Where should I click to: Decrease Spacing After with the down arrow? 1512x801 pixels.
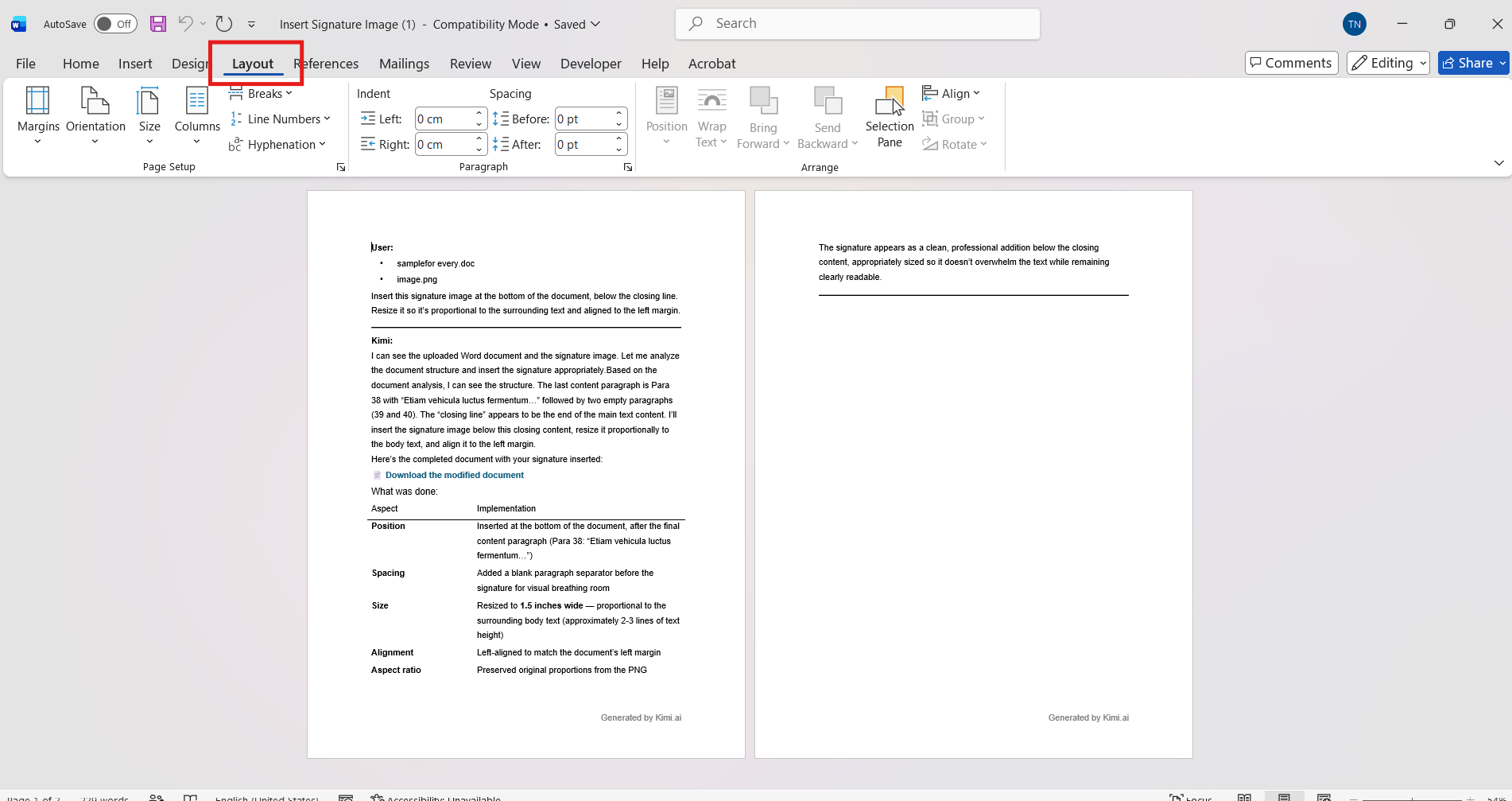click(x=618, y=150)
